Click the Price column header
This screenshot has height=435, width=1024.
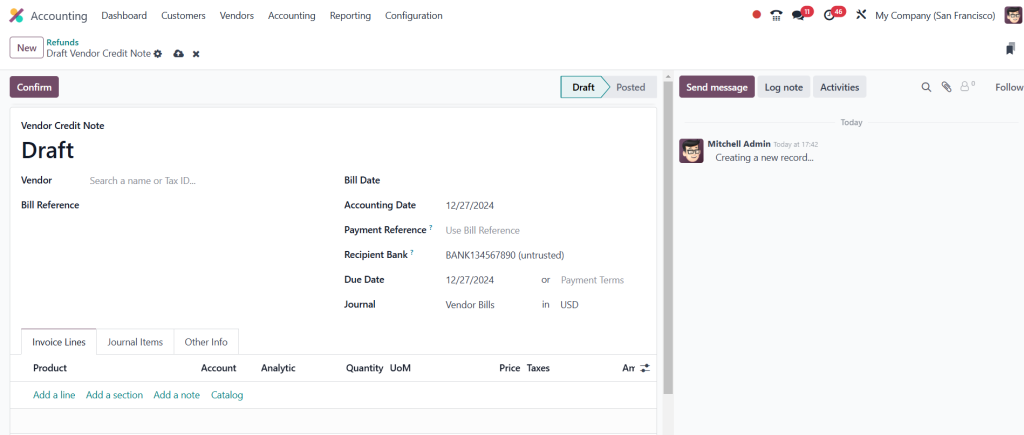509,368
